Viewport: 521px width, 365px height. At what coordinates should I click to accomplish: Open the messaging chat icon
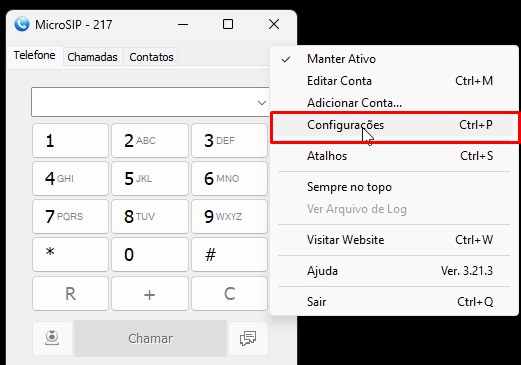click(248, 338)
